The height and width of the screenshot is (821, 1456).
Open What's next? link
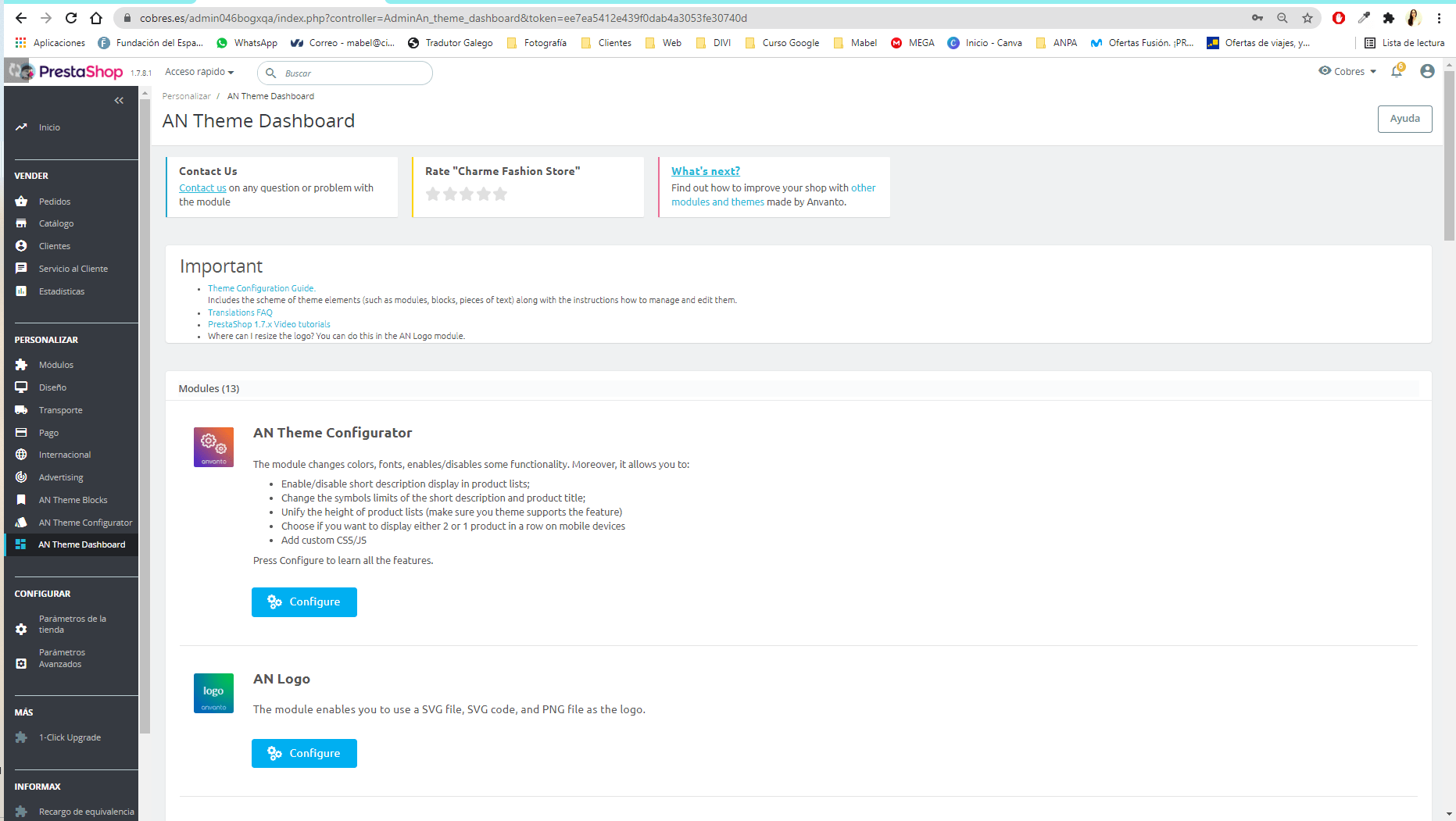[705, 171]
